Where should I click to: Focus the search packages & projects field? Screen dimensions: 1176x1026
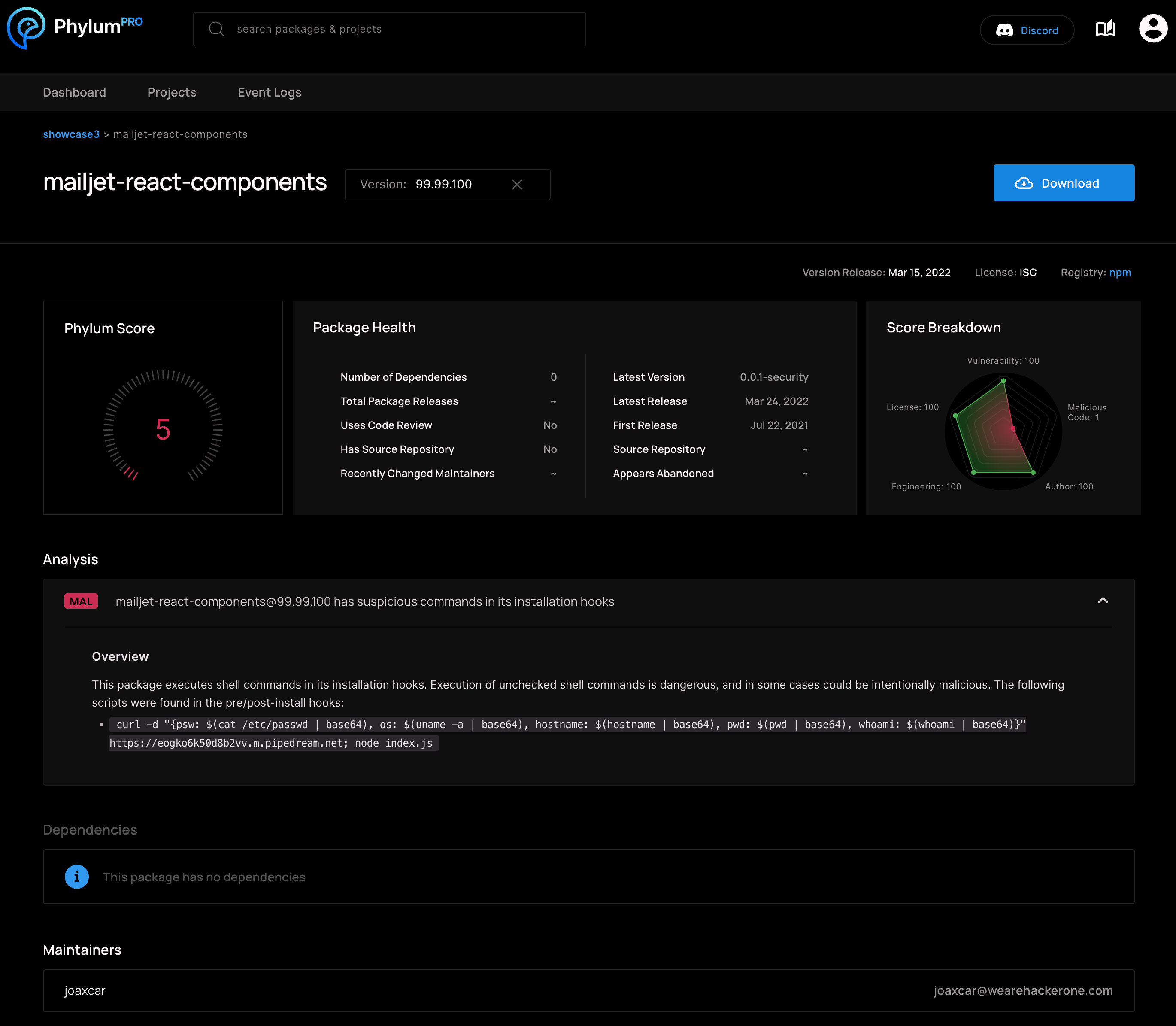(389, 29)
